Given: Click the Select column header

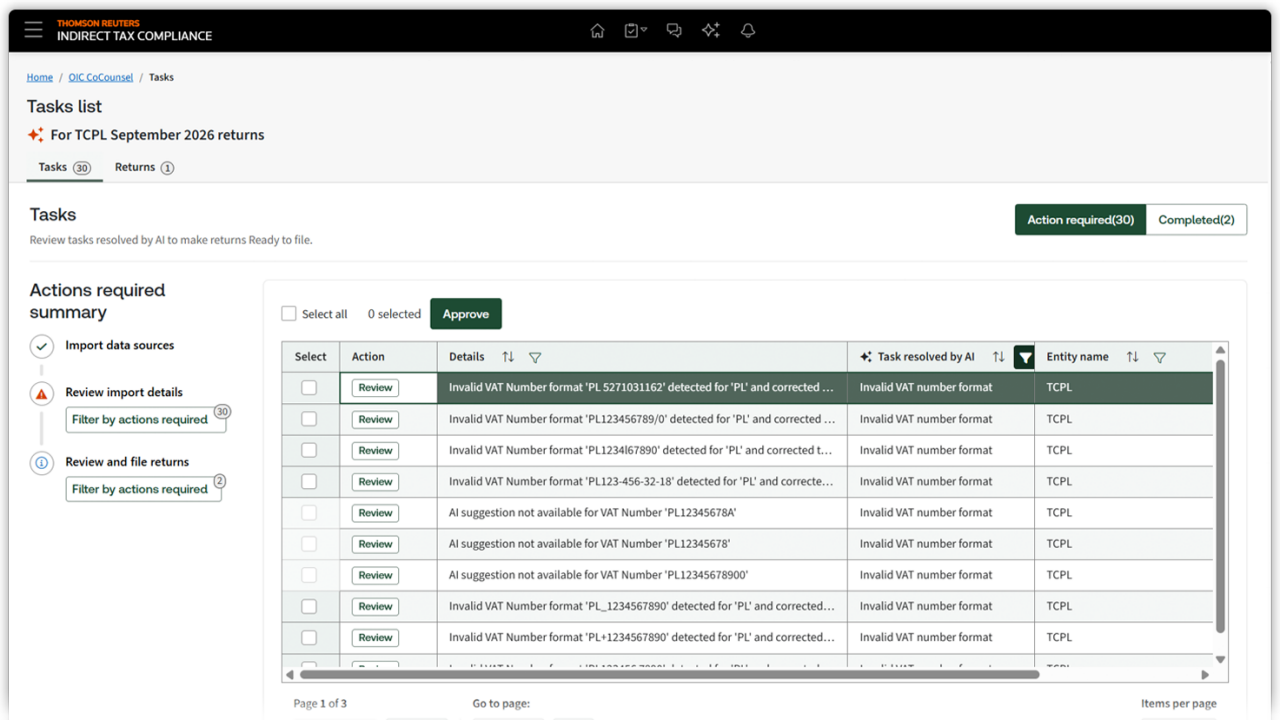Looking at the screenshot, I should point(310,357).
